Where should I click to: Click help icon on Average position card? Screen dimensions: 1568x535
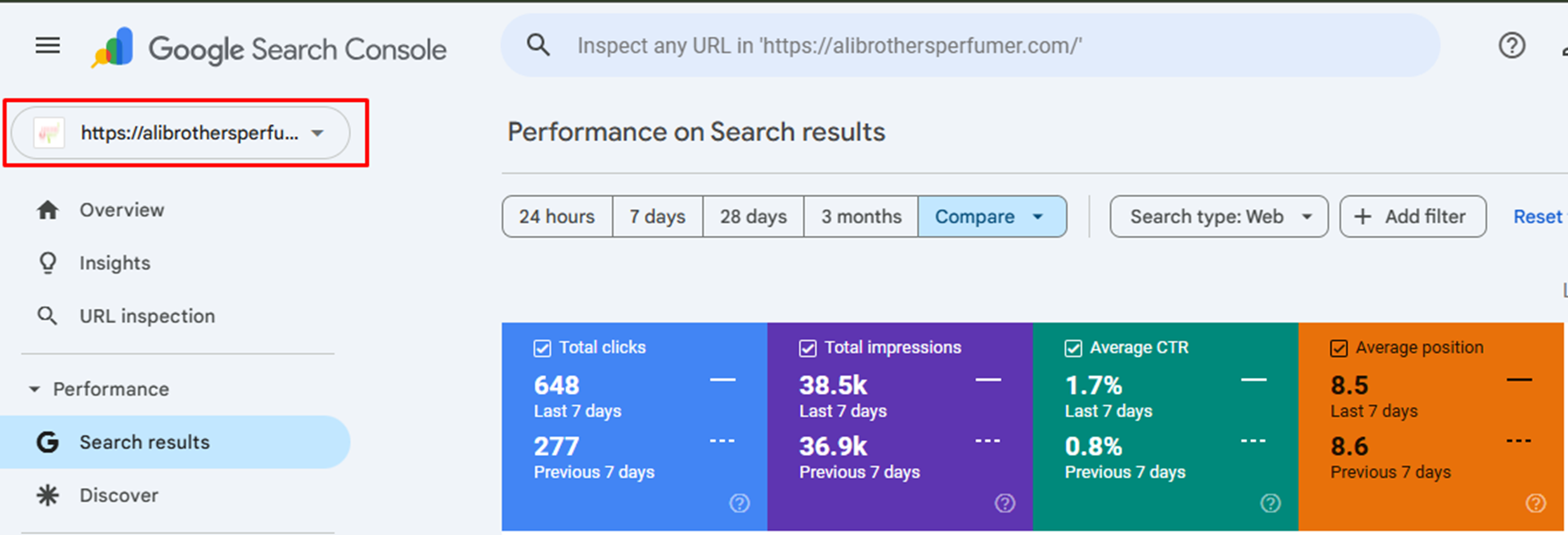click(x=1535, y=504)
